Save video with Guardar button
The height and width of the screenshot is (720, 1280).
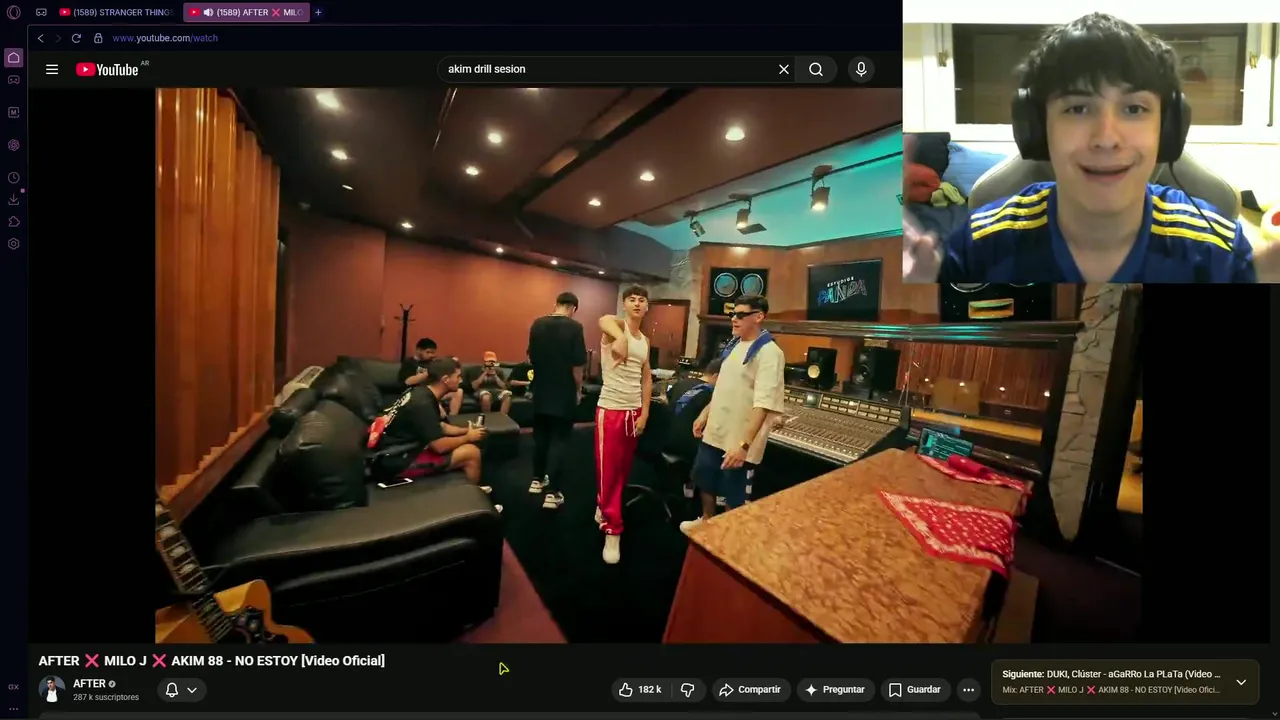915,690
